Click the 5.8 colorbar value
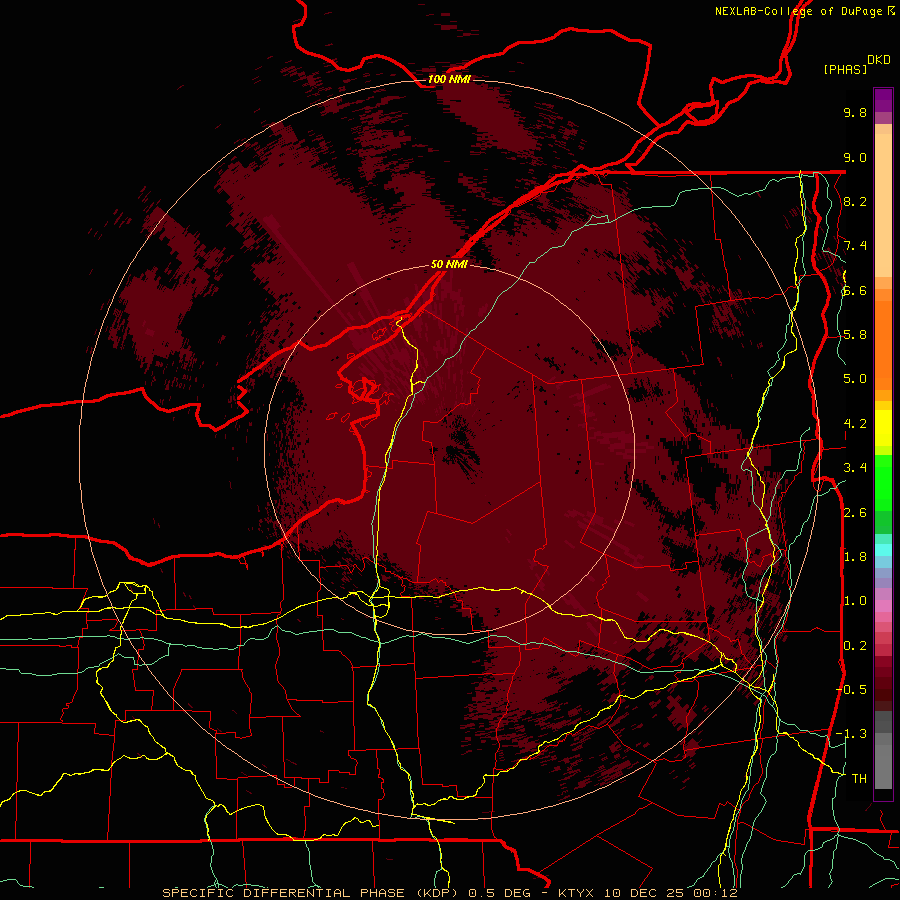900x900 pixels. [x=855, y=335]
